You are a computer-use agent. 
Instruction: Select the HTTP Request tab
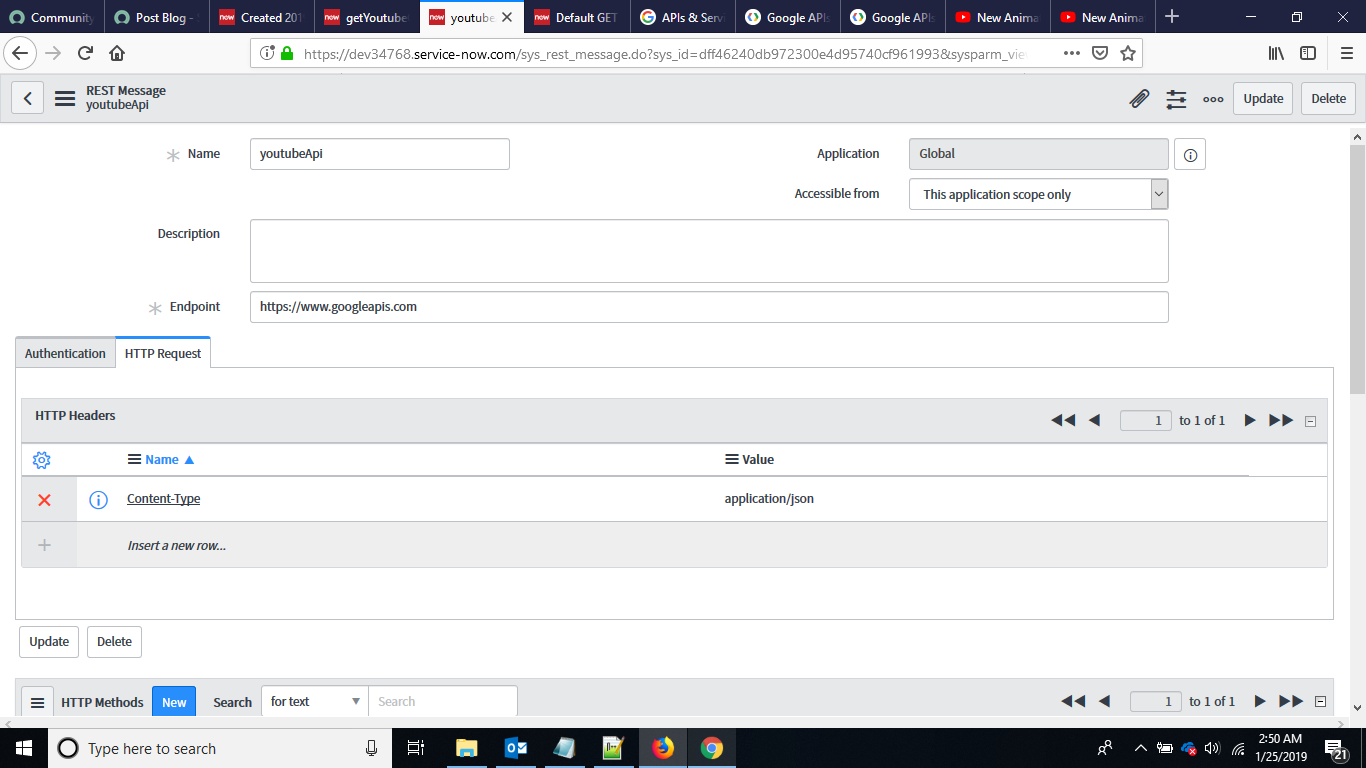[x=163, y=353]
